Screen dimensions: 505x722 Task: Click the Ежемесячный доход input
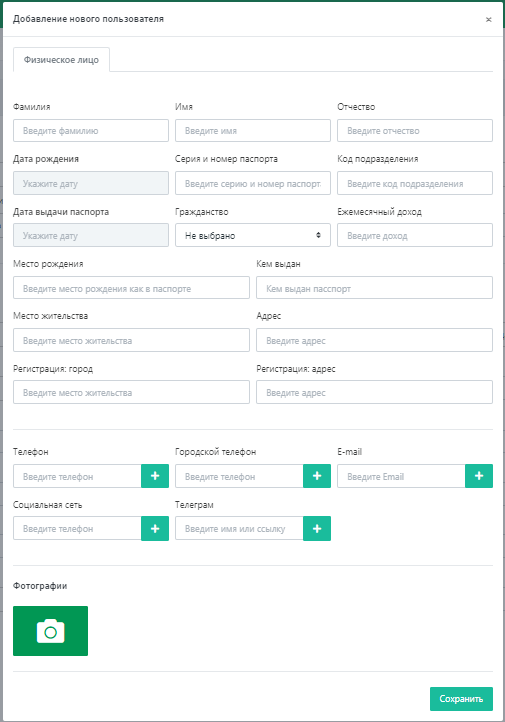(x=415, y=235)
